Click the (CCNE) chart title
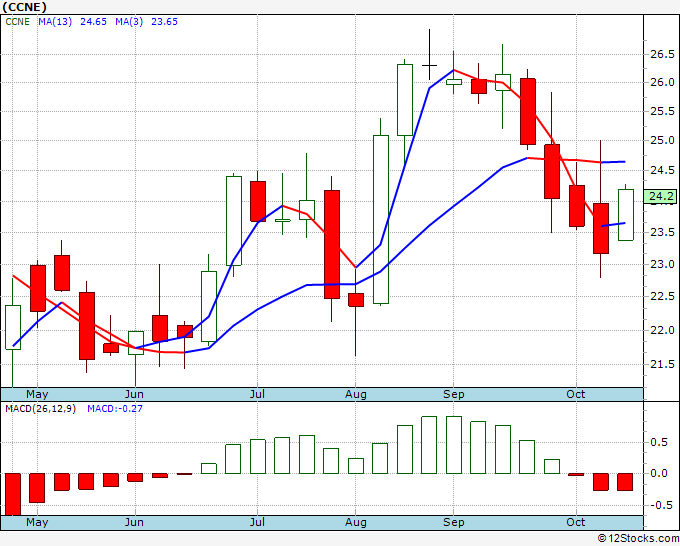Image resolution: width=680 pixels, height=546 pixels. [x=25, y=7]
